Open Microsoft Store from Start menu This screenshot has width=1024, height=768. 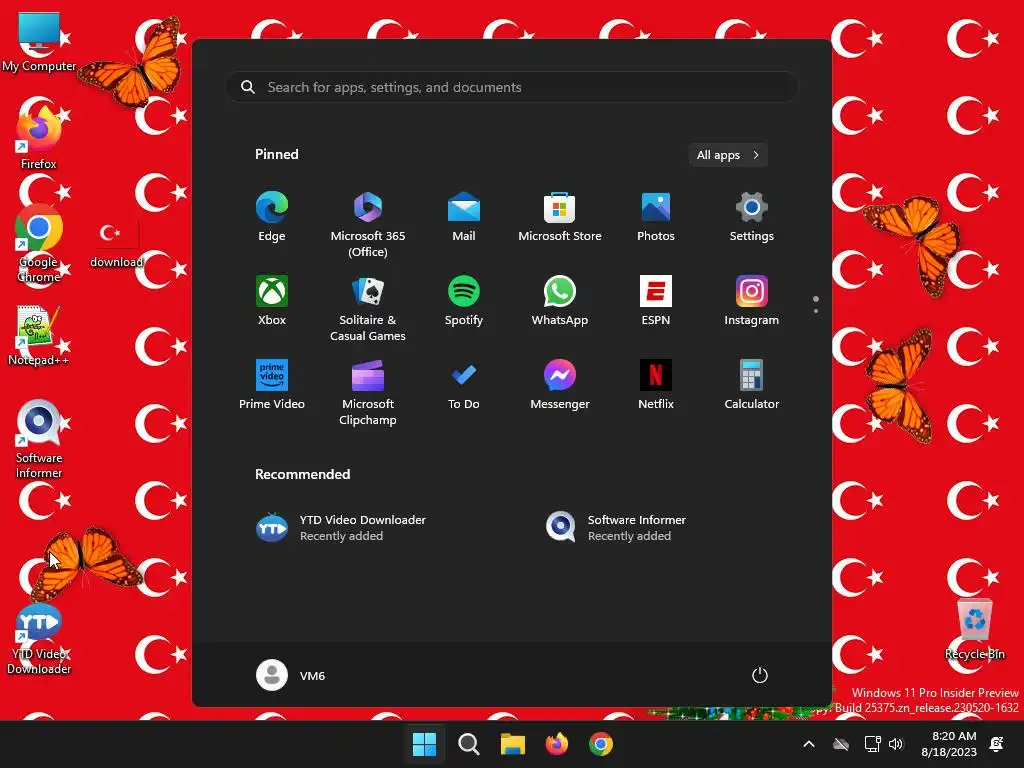pyautogui.click(x=560, y=217)
